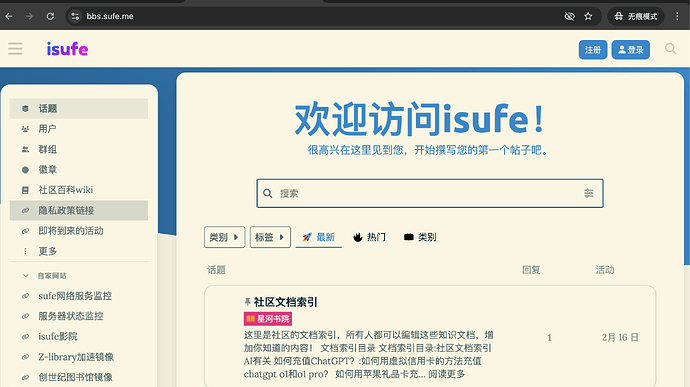690x387 pixels.
Task: Open sufe网络服务监控 link
Action: point(79,296)
